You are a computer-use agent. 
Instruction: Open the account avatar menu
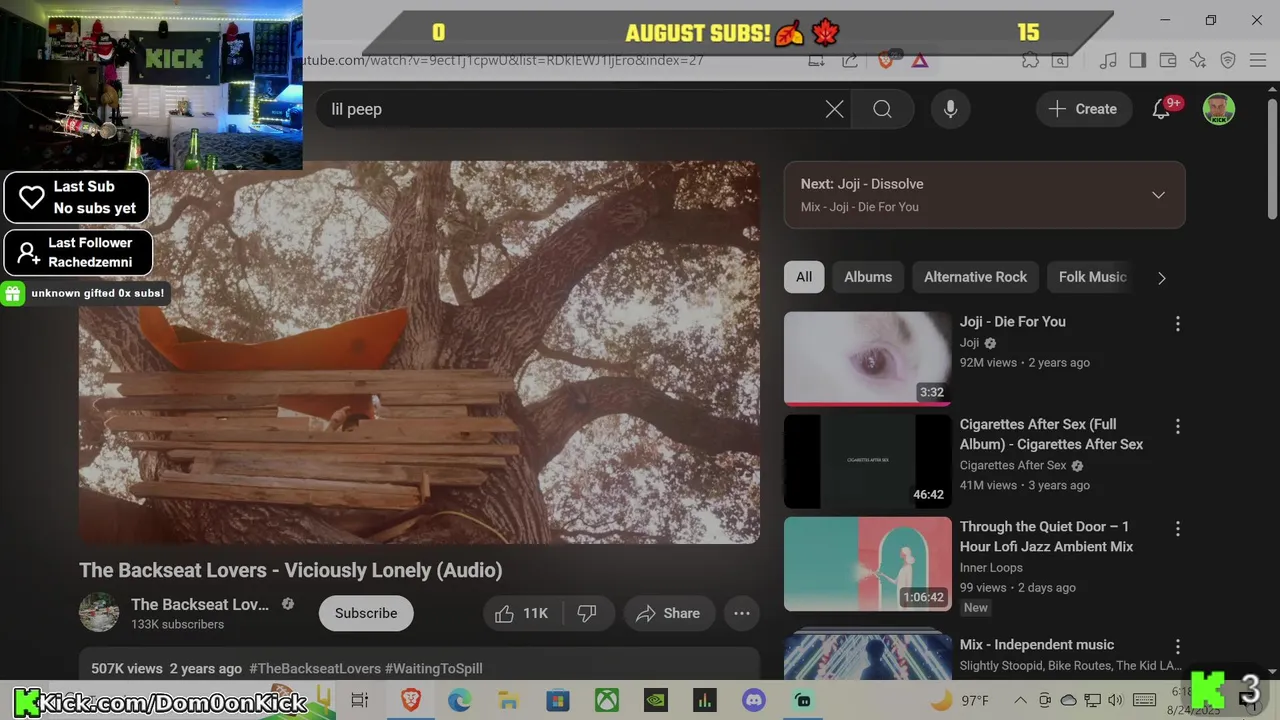[x=1218, y=109]
